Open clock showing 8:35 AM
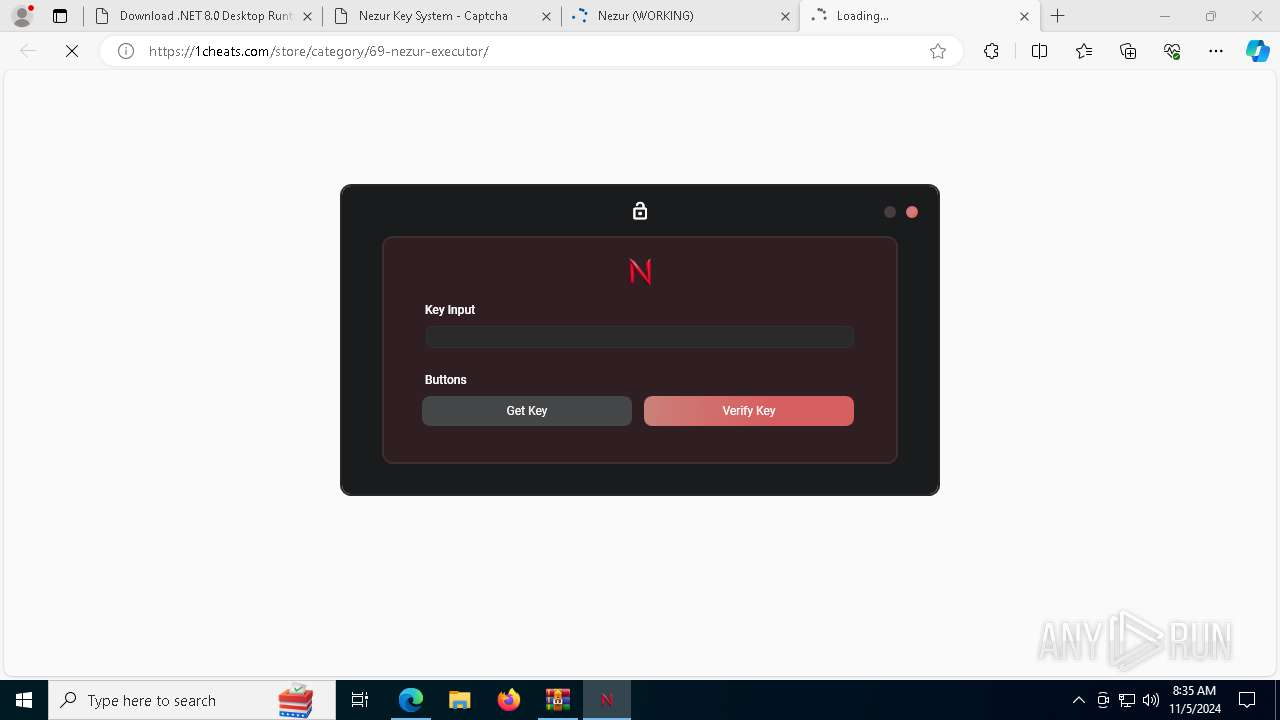The height and width of the screenshot is (720, 1280). pos(1194,700)
